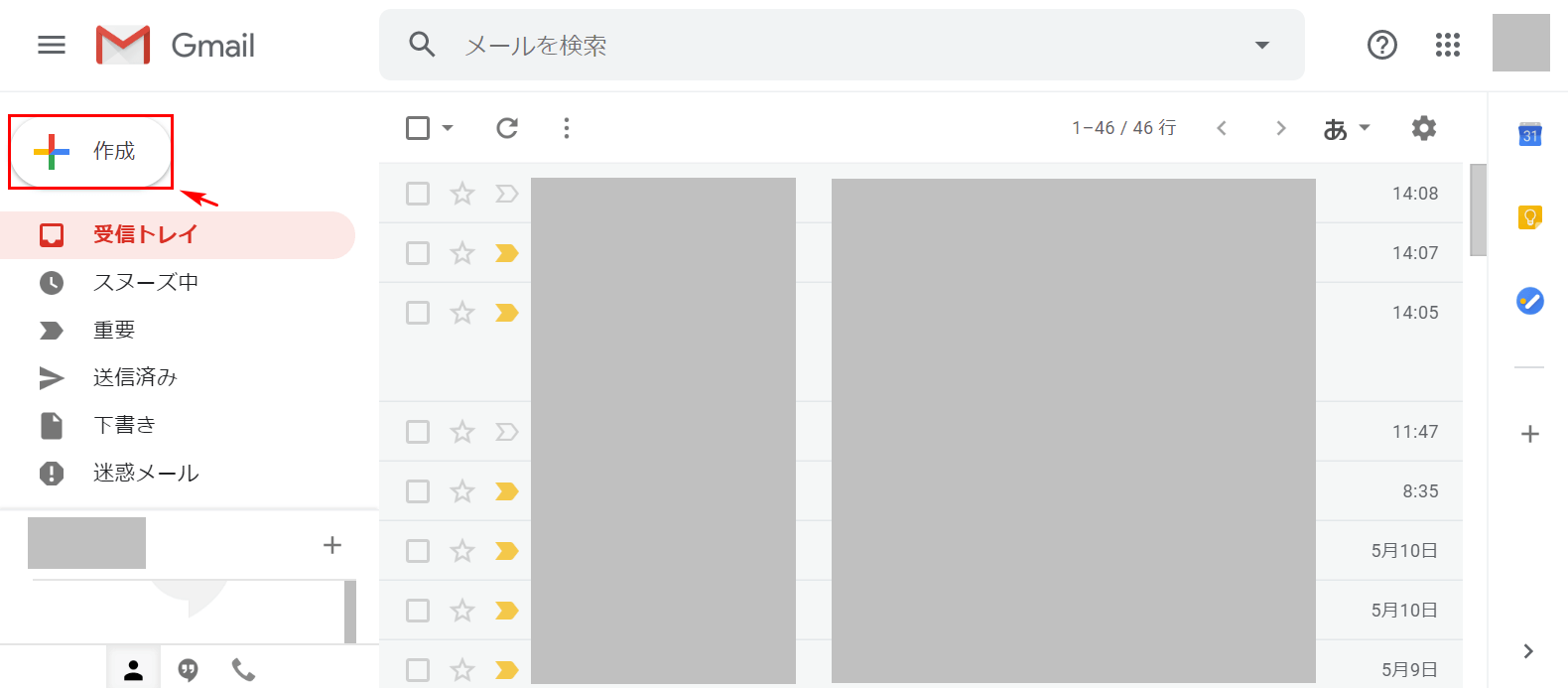Expand the search options dropdown arrow
1568x688 pixels.
pyautogui.click(x=1261, y=46)
